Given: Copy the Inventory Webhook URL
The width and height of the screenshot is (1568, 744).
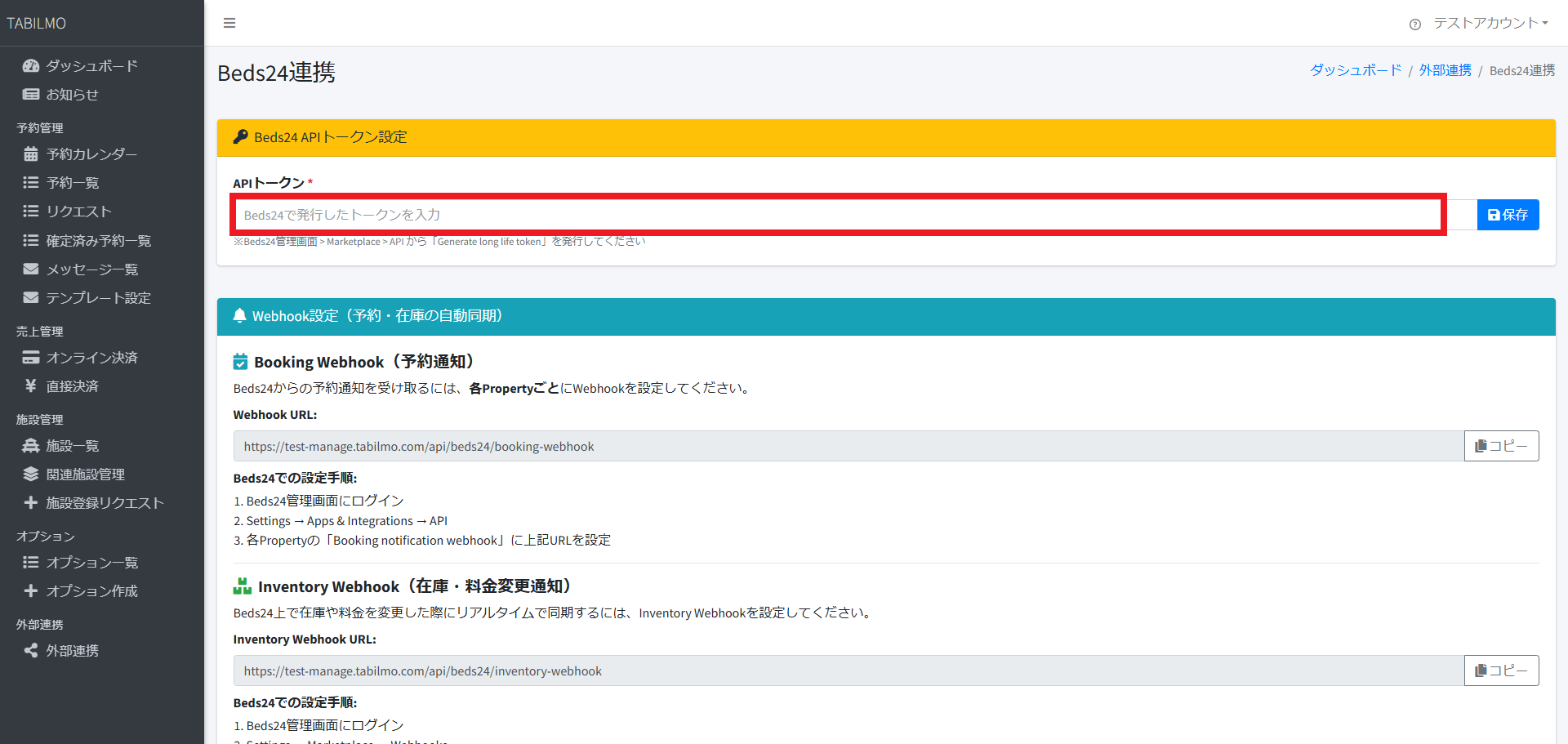Looking at the screenshot, I should pos(1501,670).
